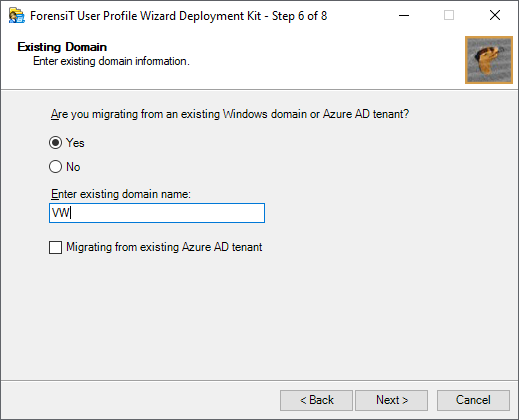519x420 pixels.
Task: Click the ForensiT app icon in title bar
Action: click(x=16, y=16)
